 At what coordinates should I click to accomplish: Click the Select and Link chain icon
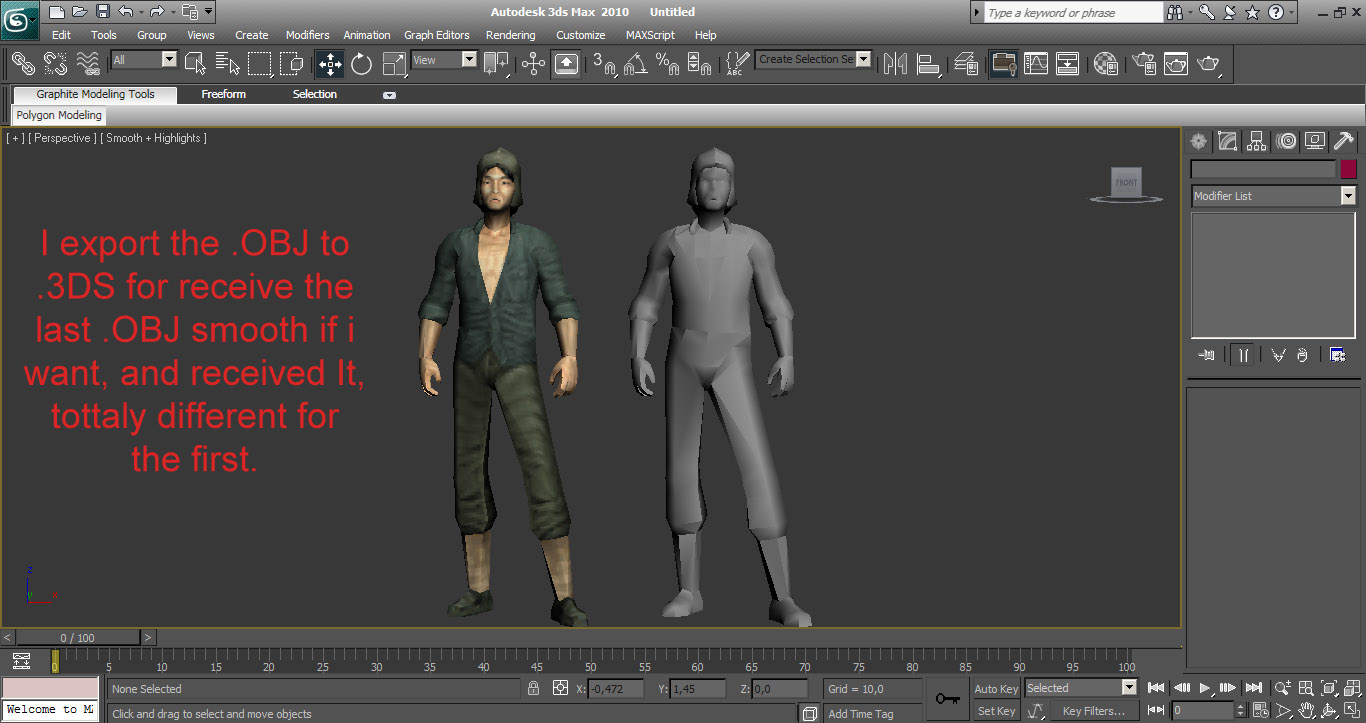point(23,64)
